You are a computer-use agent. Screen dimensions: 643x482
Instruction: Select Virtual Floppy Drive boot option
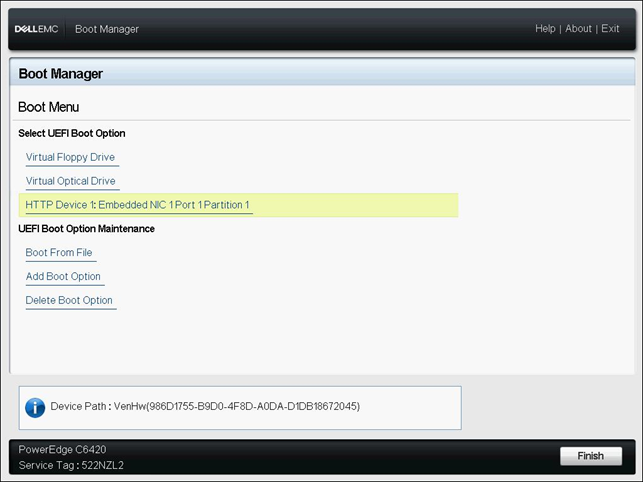coord(70,158)
